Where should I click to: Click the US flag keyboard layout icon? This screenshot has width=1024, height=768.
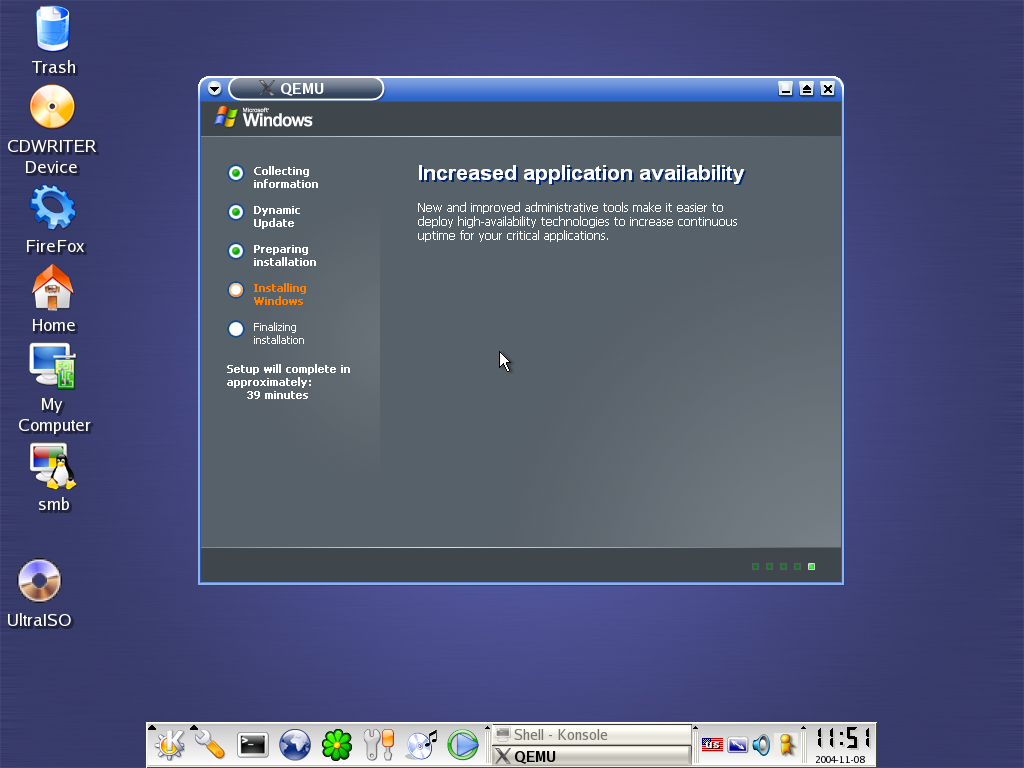pyautogui.click(x=712, y=744)
